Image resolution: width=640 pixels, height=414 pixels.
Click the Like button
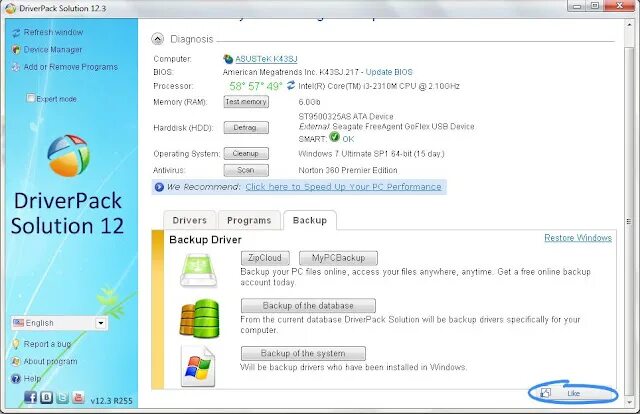pos(573,393)
